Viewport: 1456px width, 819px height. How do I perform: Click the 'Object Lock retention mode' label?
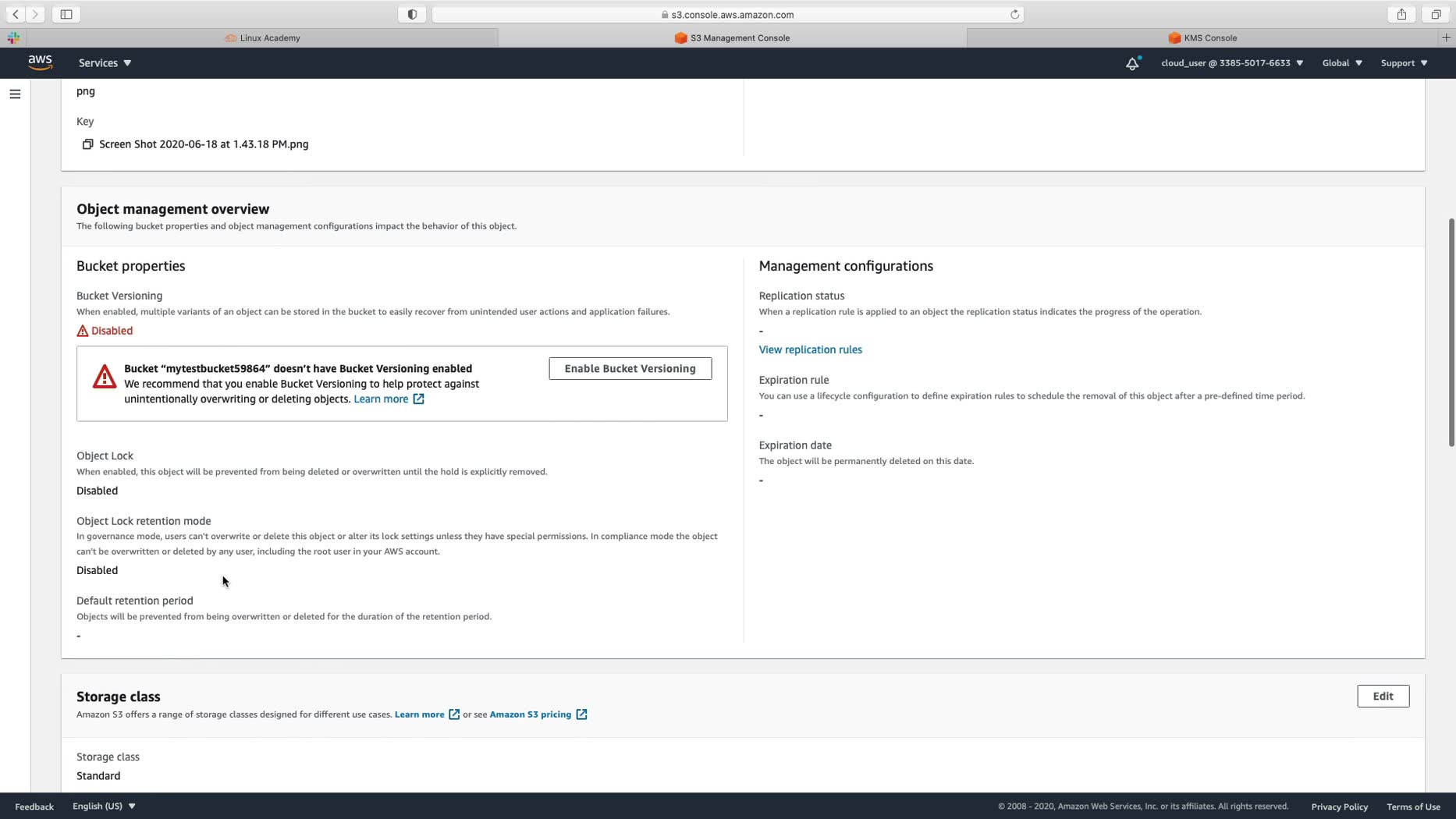[144, 521]
